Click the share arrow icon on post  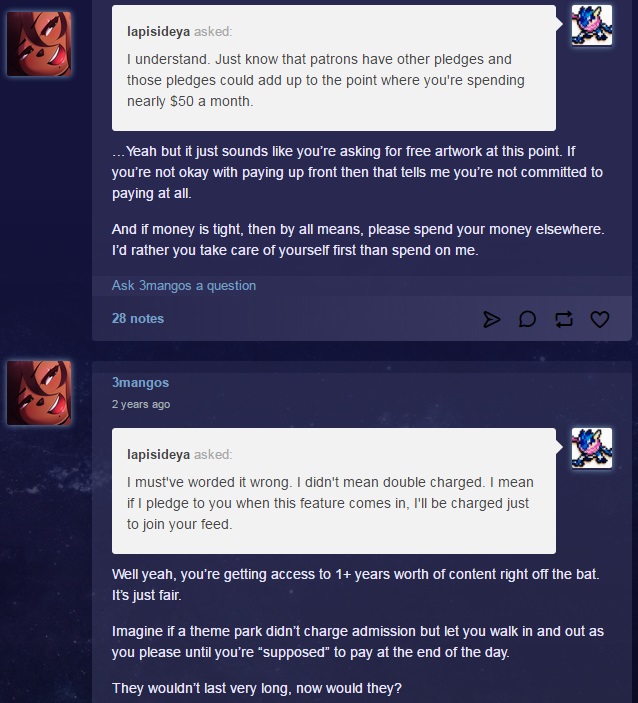tap(491, 319)
